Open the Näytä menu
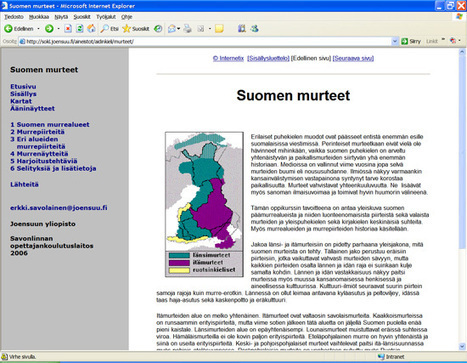This screenshot has width=467, height=363. (x=61, y=17)
